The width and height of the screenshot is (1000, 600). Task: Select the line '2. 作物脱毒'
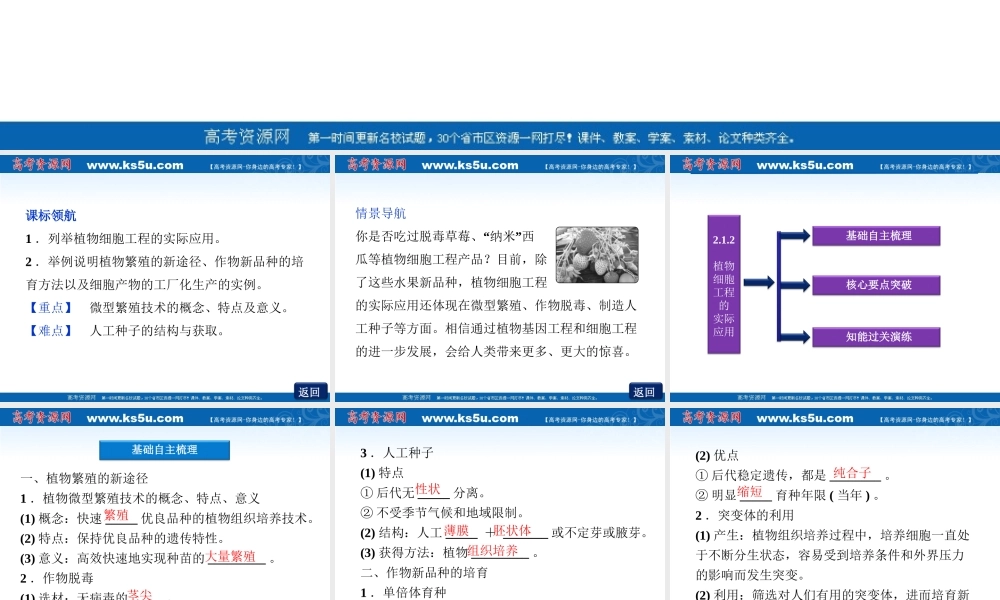[57, 578]
